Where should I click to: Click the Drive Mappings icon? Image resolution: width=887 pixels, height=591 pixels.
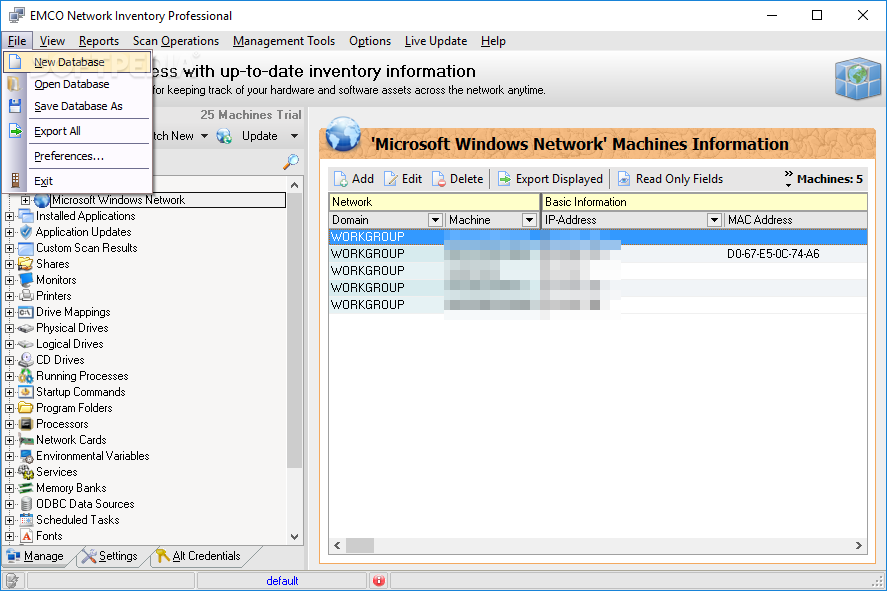(x=25, y=312)
